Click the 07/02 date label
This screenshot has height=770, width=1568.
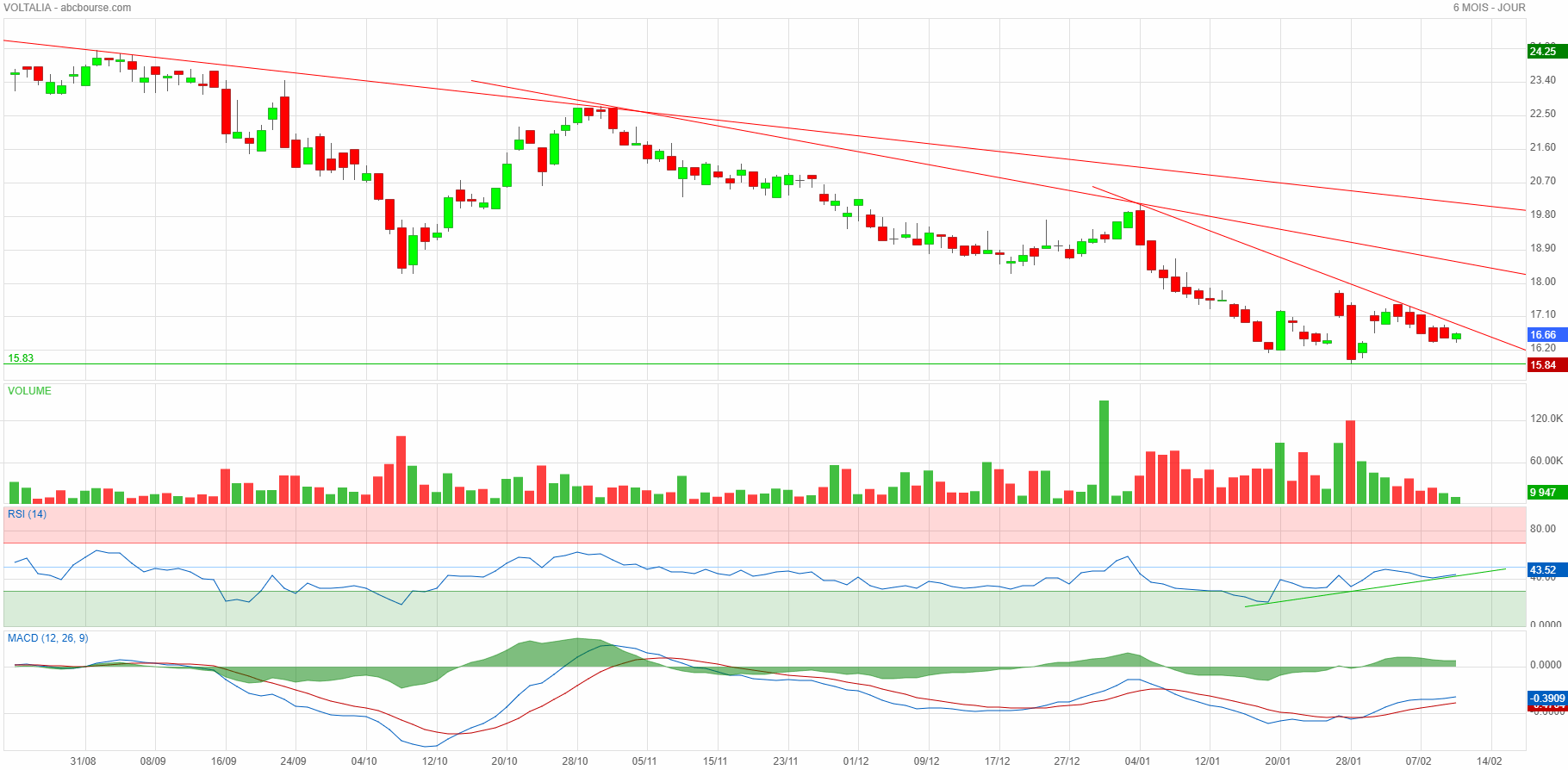(1418, 761)
